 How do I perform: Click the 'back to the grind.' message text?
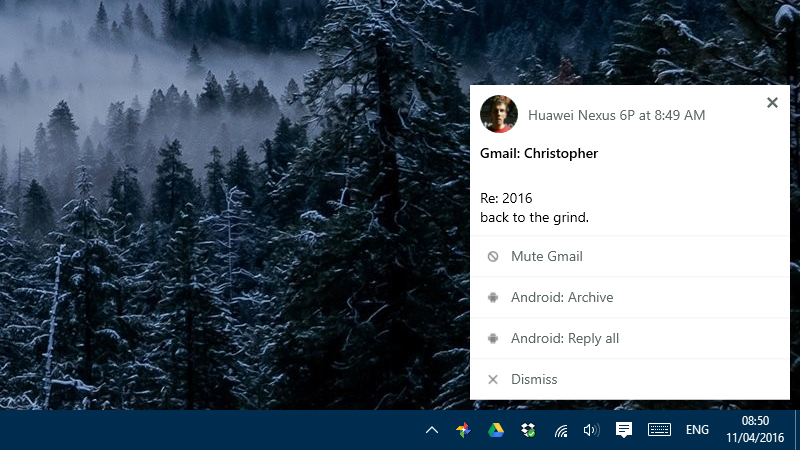pyautogui.click(x=534, y=217)
